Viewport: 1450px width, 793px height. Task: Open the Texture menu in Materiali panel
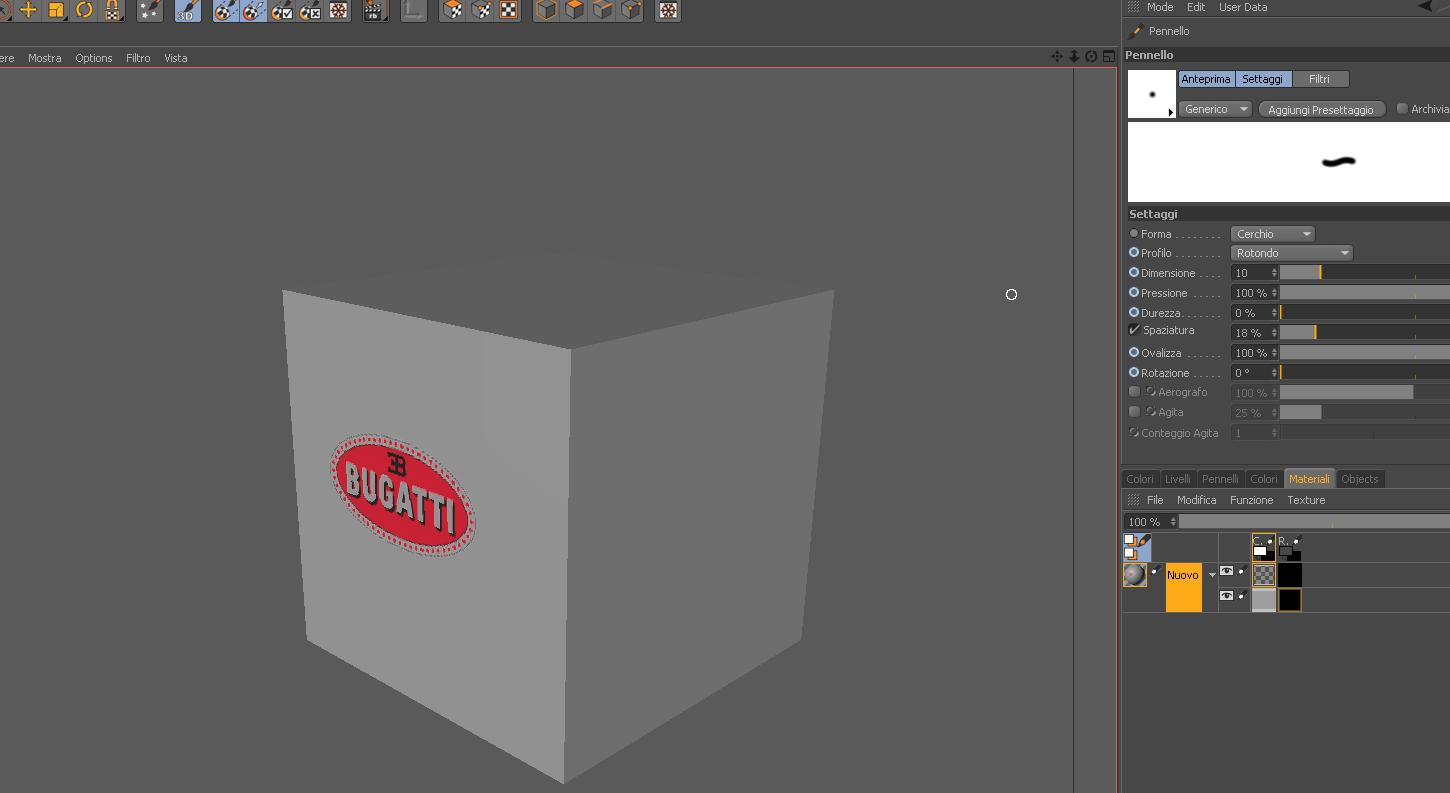(1306, 500)
